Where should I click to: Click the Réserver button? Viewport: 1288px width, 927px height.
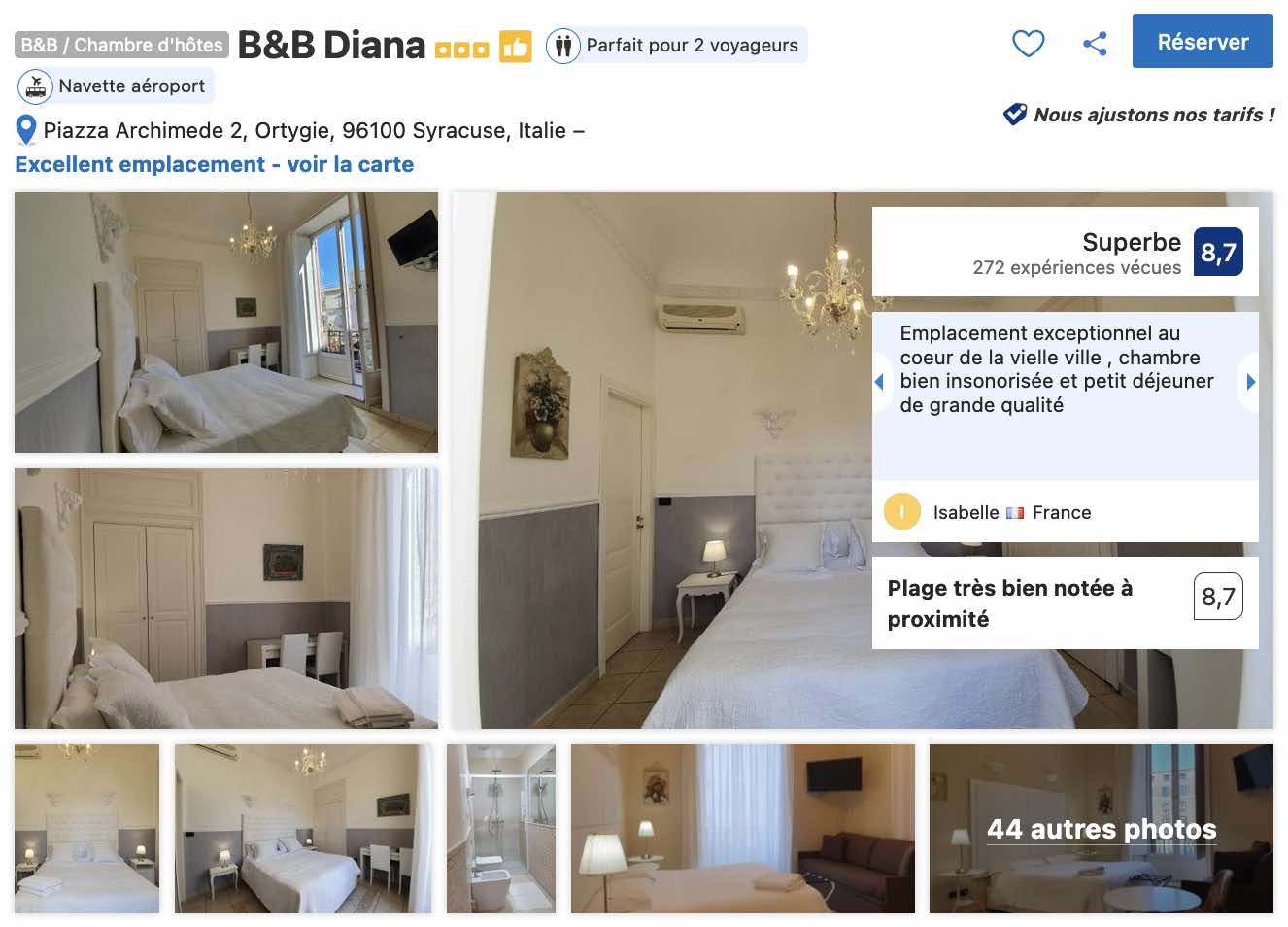pyautogui.click(x=1203, y=41)
